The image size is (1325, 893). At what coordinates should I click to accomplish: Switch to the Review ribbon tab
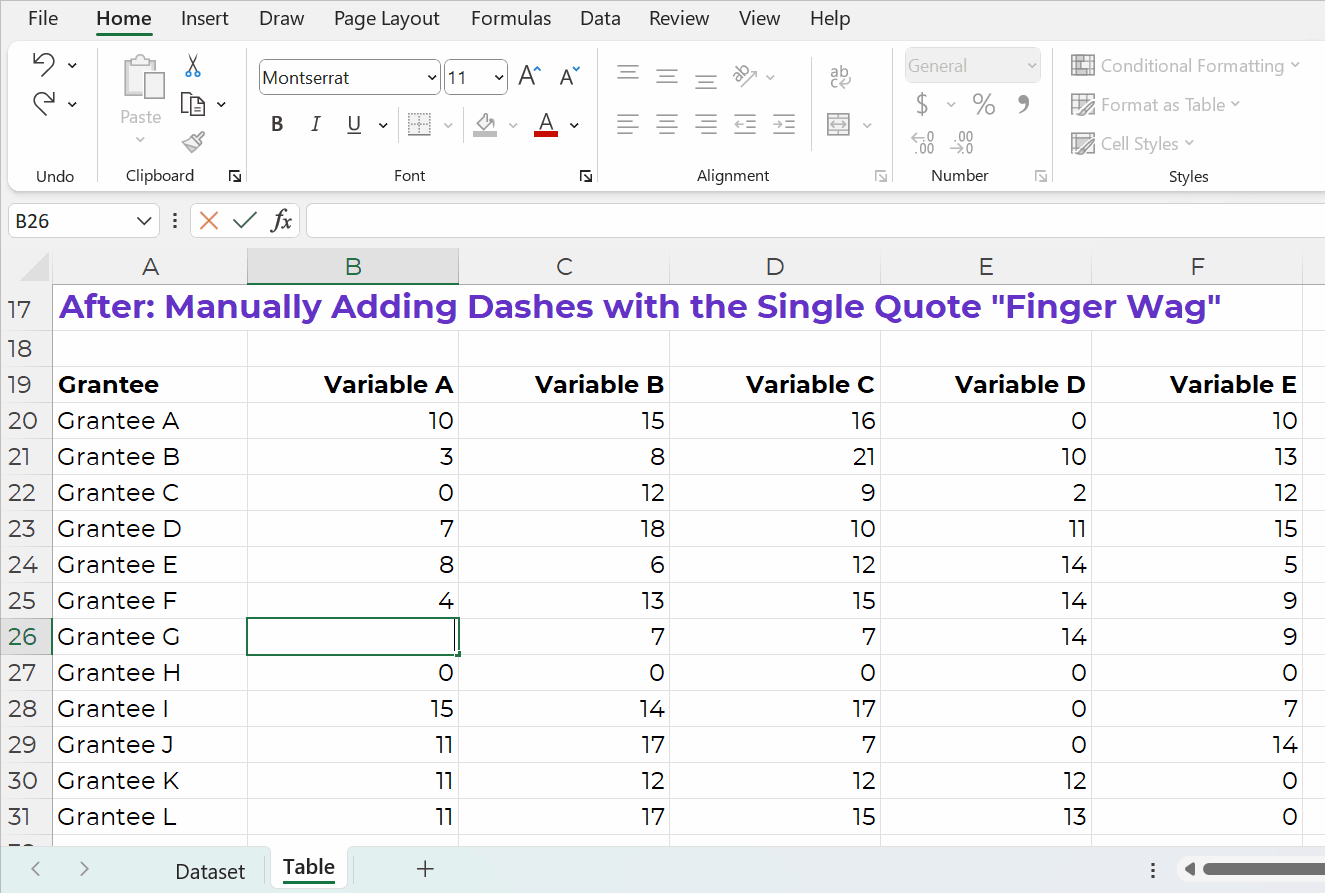pos(679,18)
